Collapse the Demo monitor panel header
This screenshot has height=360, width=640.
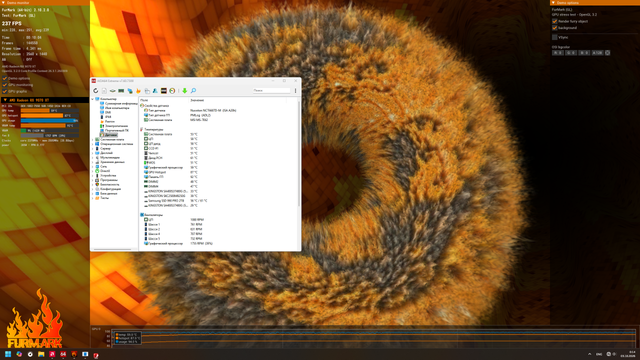[45, 2]
